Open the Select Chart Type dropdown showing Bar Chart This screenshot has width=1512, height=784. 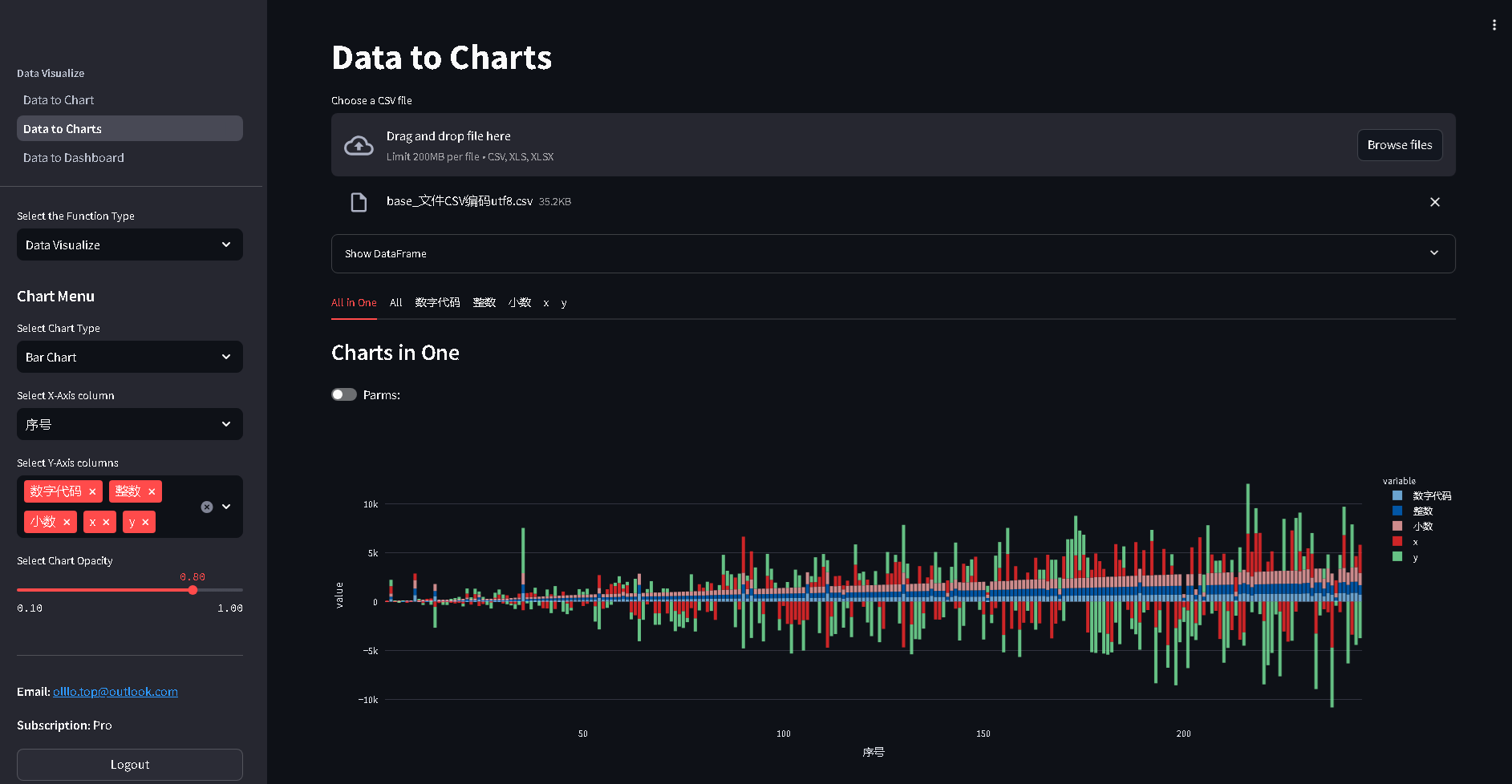tap(129, 357)
